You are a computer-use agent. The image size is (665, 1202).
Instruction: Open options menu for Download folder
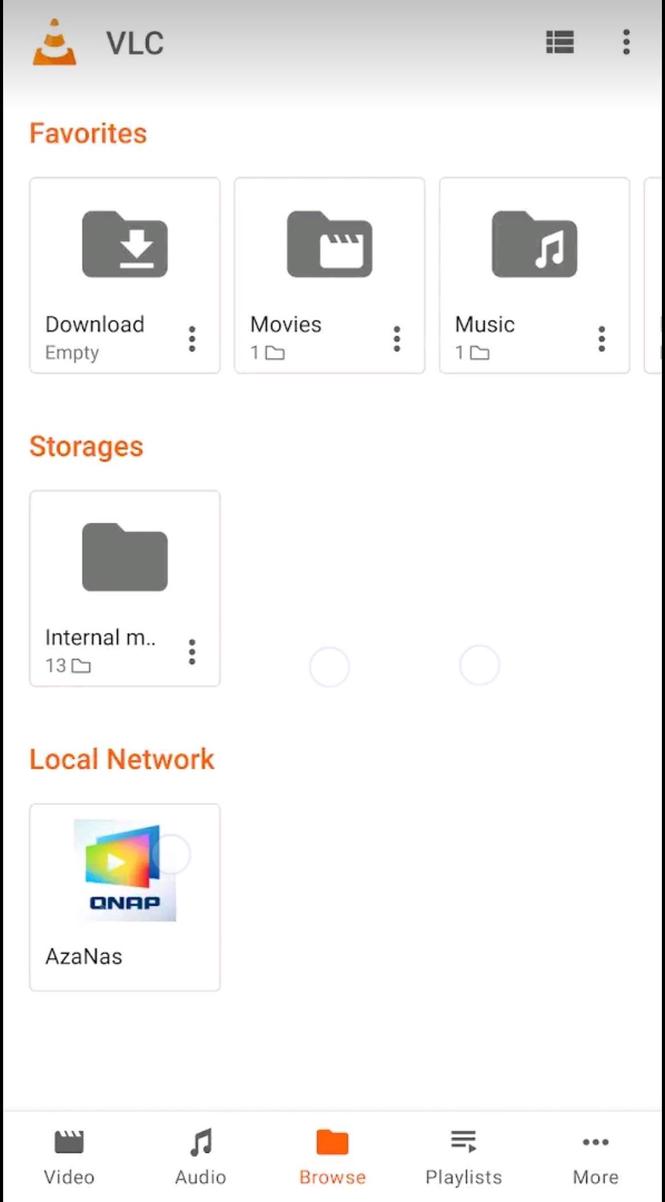[192, 339]
